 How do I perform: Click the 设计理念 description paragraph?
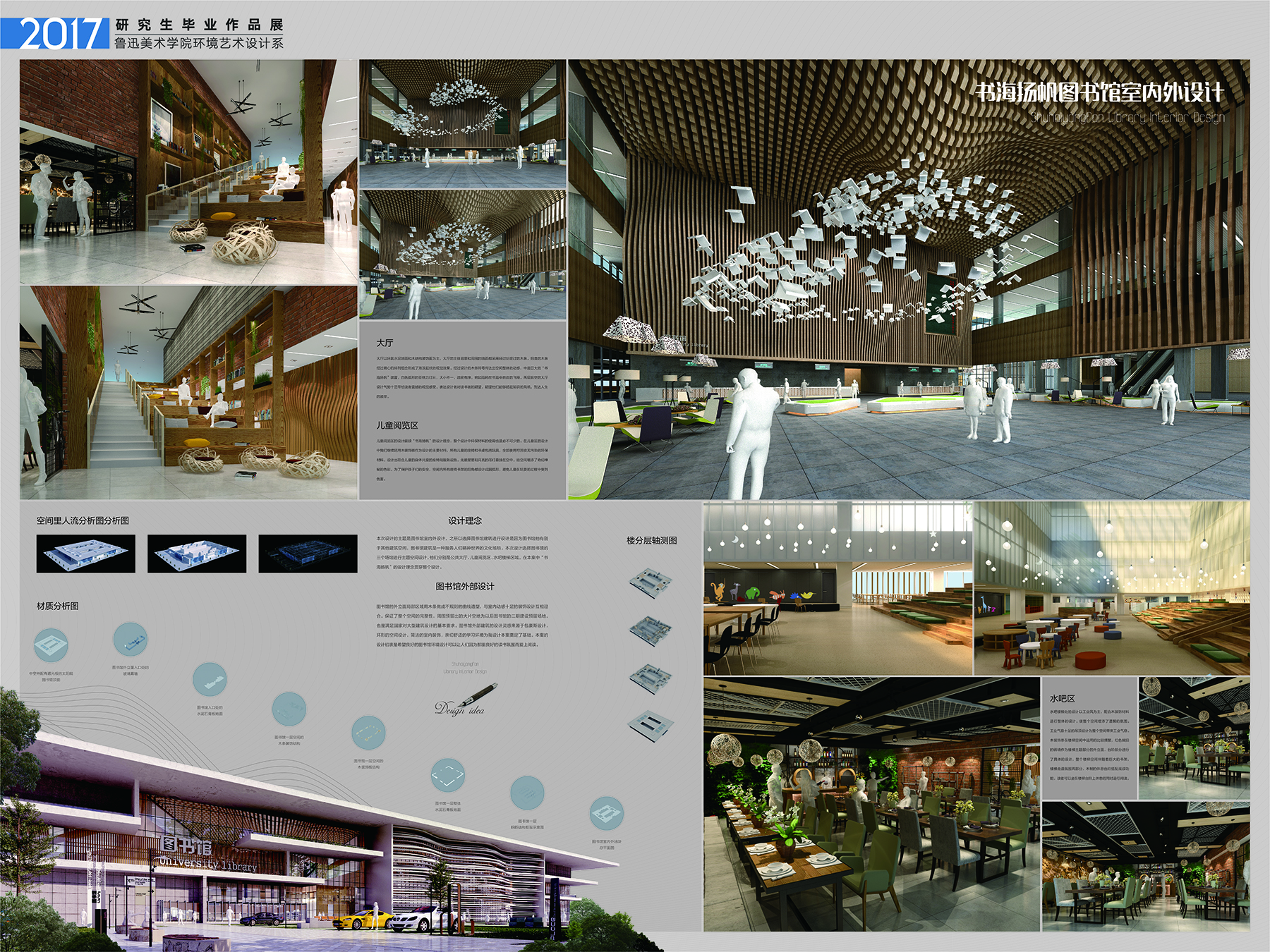[x=462, y=552]
